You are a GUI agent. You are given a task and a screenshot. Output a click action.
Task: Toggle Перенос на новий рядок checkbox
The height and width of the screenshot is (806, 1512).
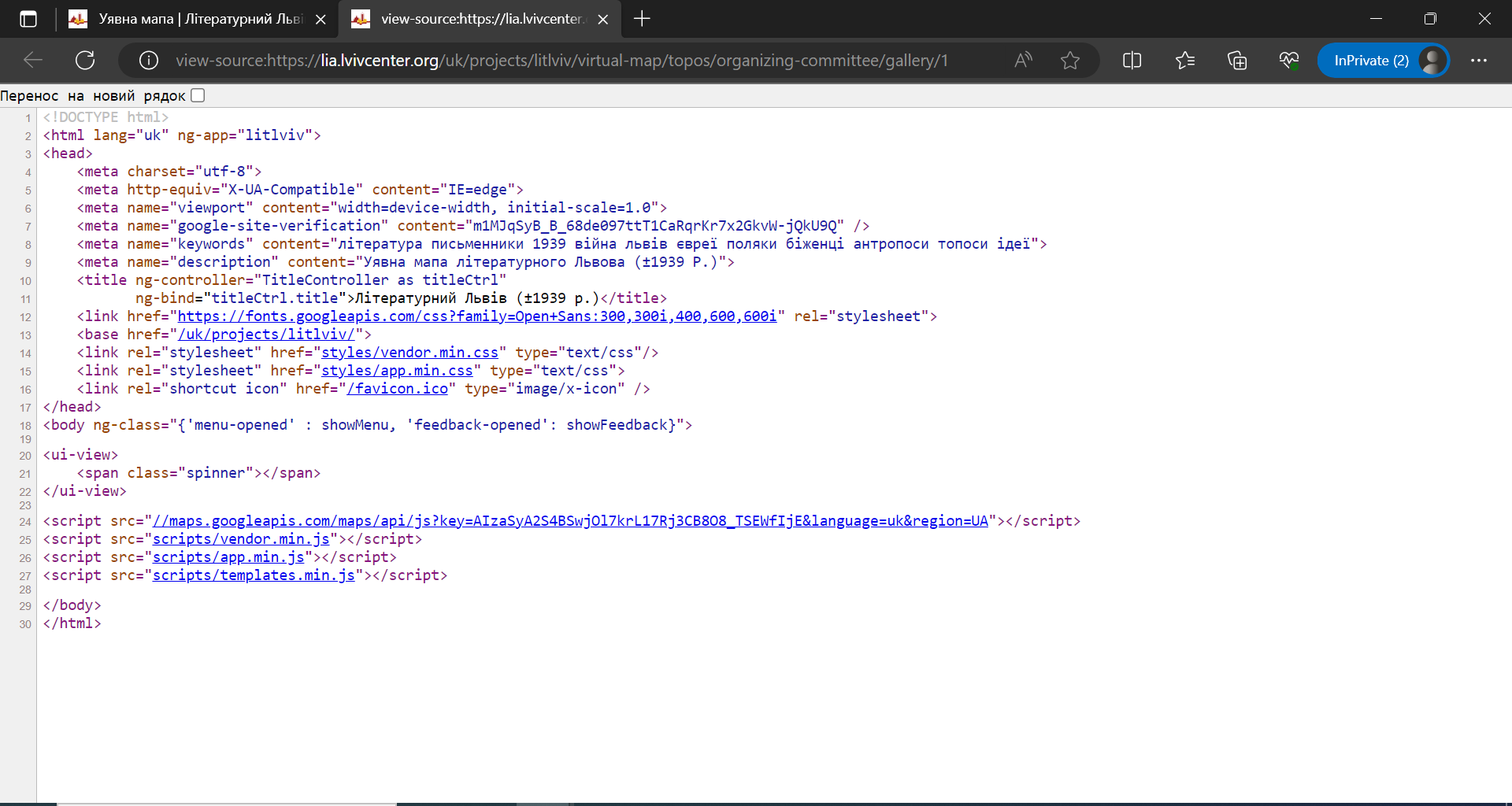click(198, 95)
